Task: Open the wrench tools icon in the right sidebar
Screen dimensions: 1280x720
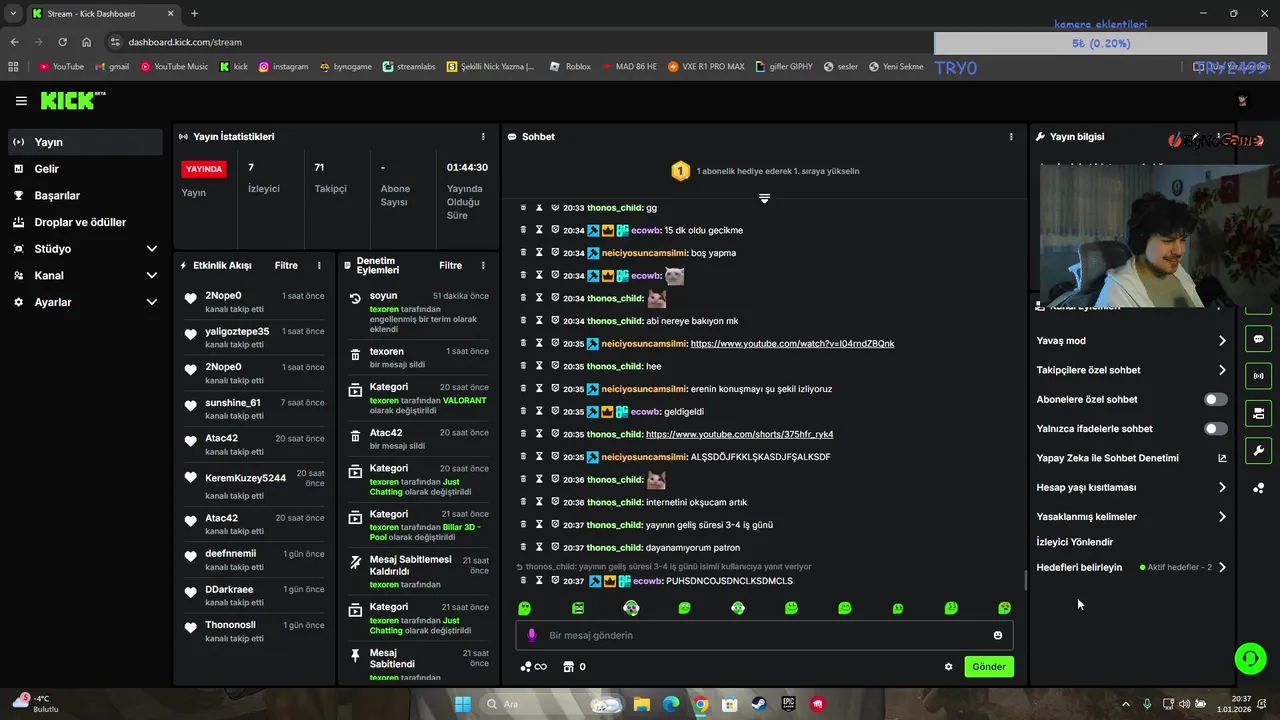Action: 1258,450
